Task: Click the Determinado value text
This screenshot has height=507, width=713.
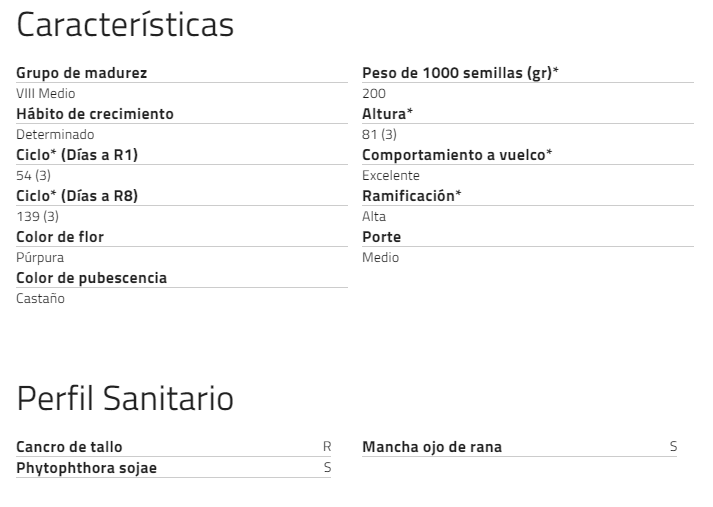Action: point(55,135)
